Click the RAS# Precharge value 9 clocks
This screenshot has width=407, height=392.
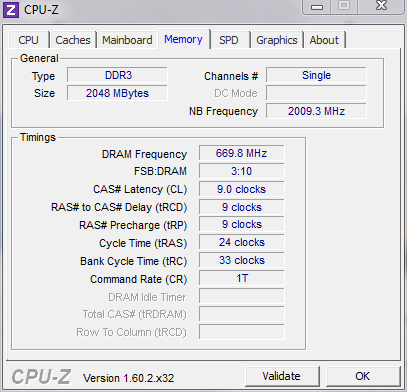[242, 225]
